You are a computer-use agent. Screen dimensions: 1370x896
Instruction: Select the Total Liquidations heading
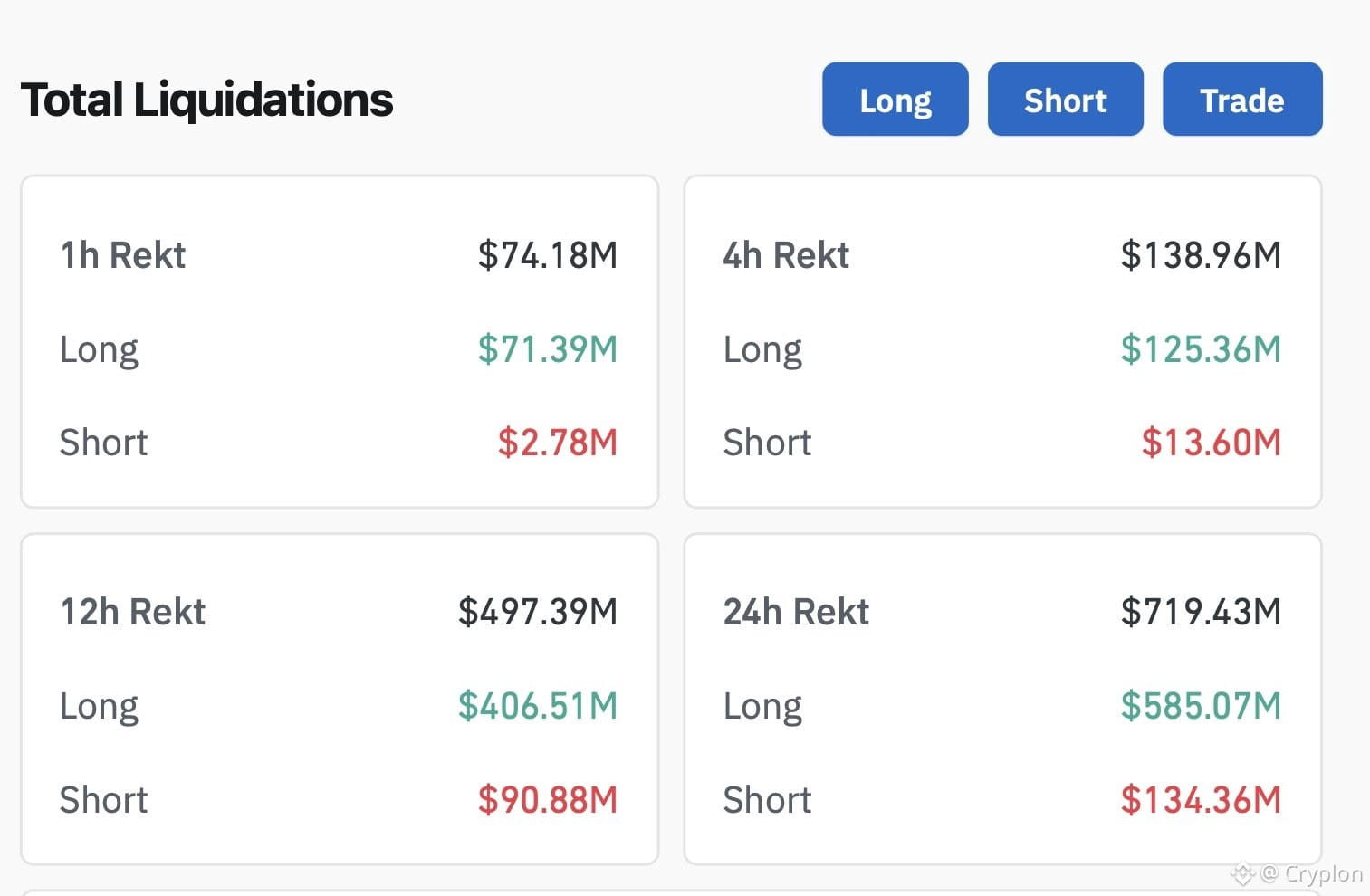tap(206, 100)
